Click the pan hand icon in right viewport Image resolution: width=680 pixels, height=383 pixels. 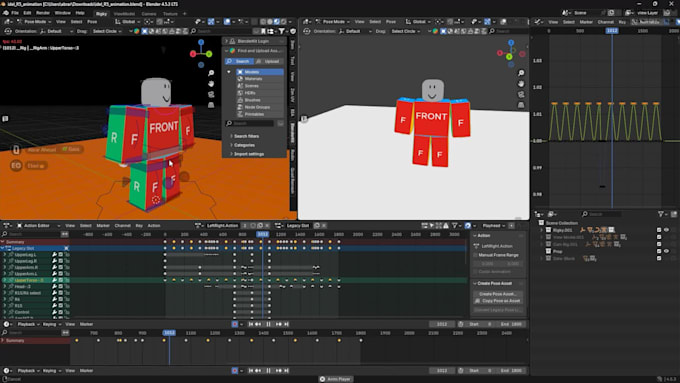coord(521,83)
